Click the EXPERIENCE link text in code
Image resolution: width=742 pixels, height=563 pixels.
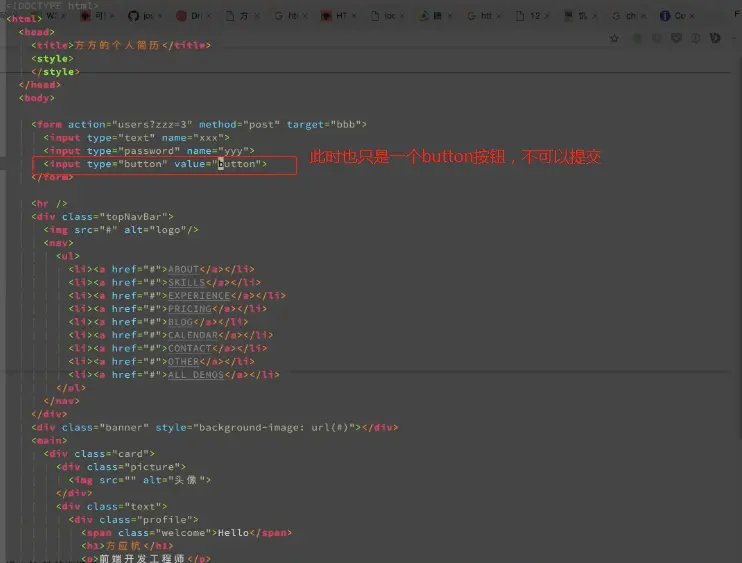(x=199, y=296)
